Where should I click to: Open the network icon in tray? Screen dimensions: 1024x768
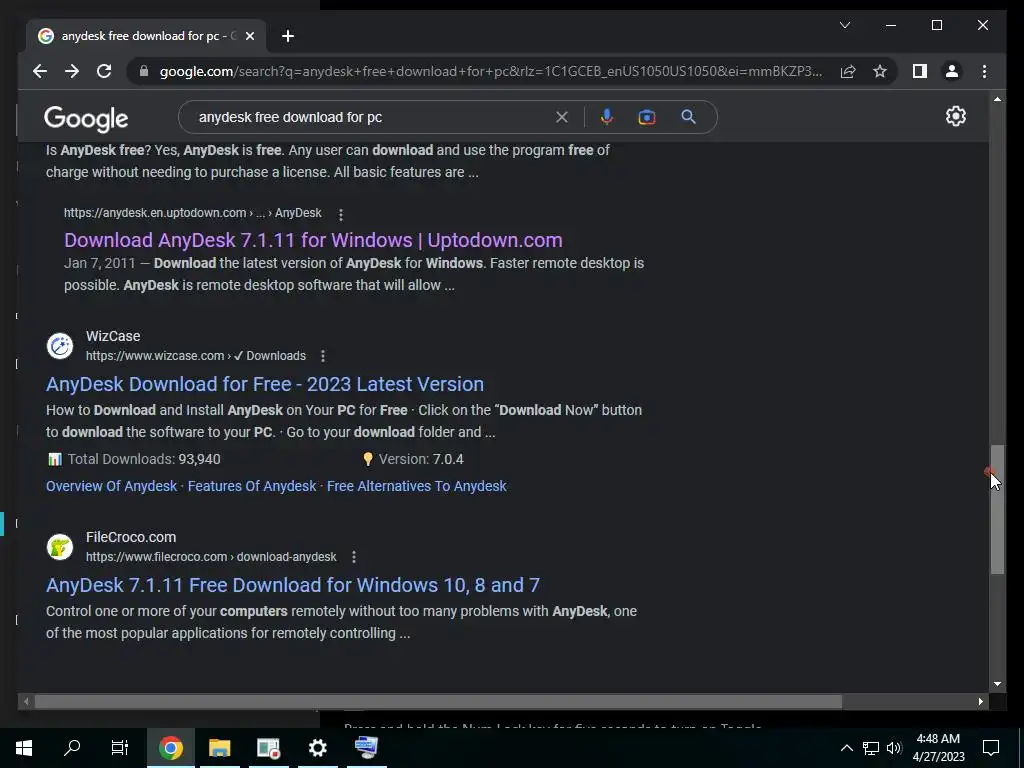pyautogui.click(x=871, y=748)
